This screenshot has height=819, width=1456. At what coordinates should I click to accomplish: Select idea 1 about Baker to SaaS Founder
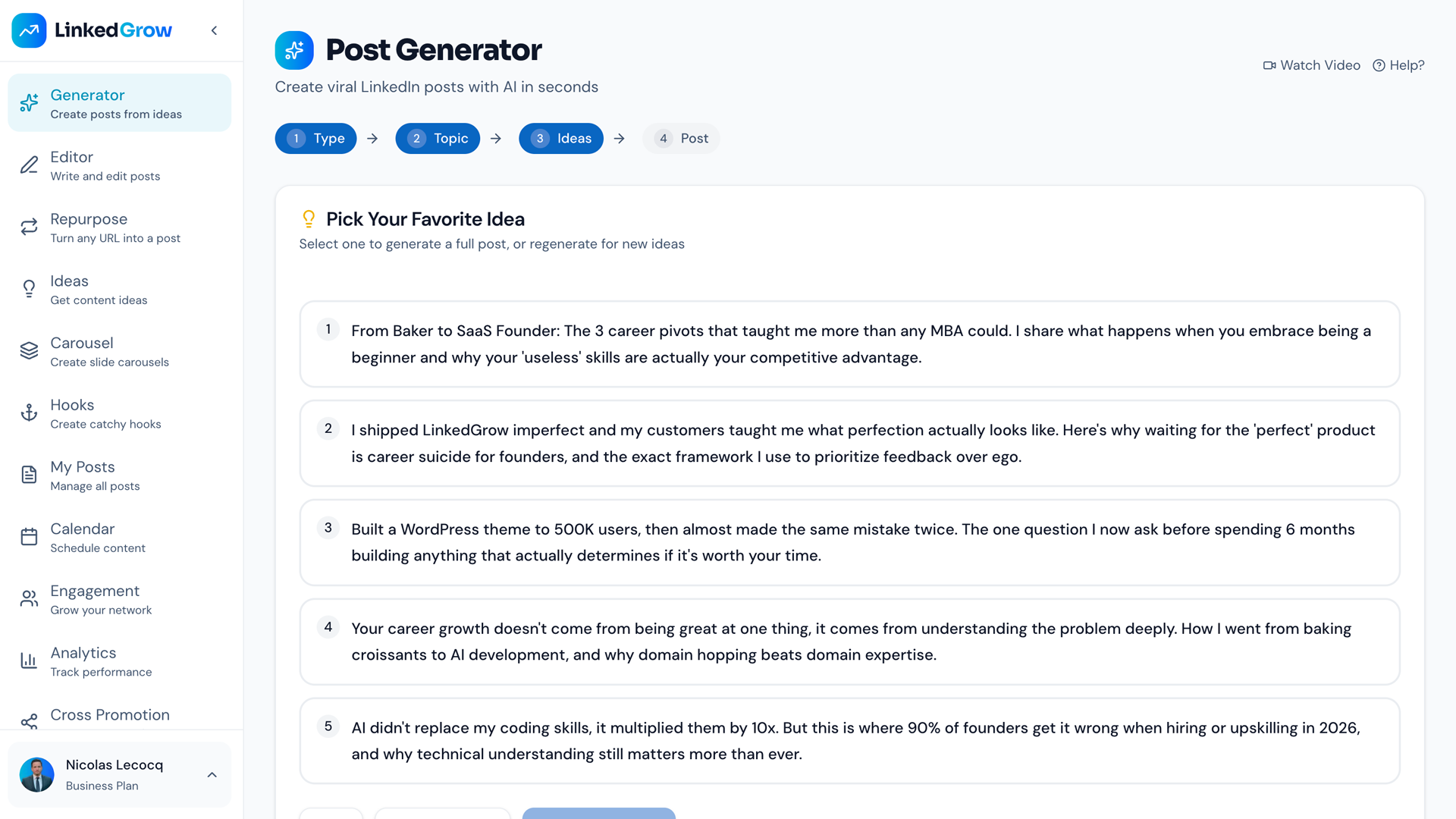point(849,344)
